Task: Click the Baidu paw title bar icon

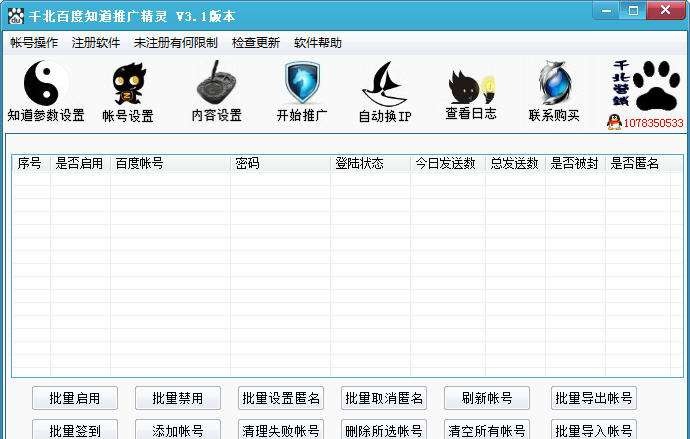Action: pyautogui.click(x=16, y=16)
